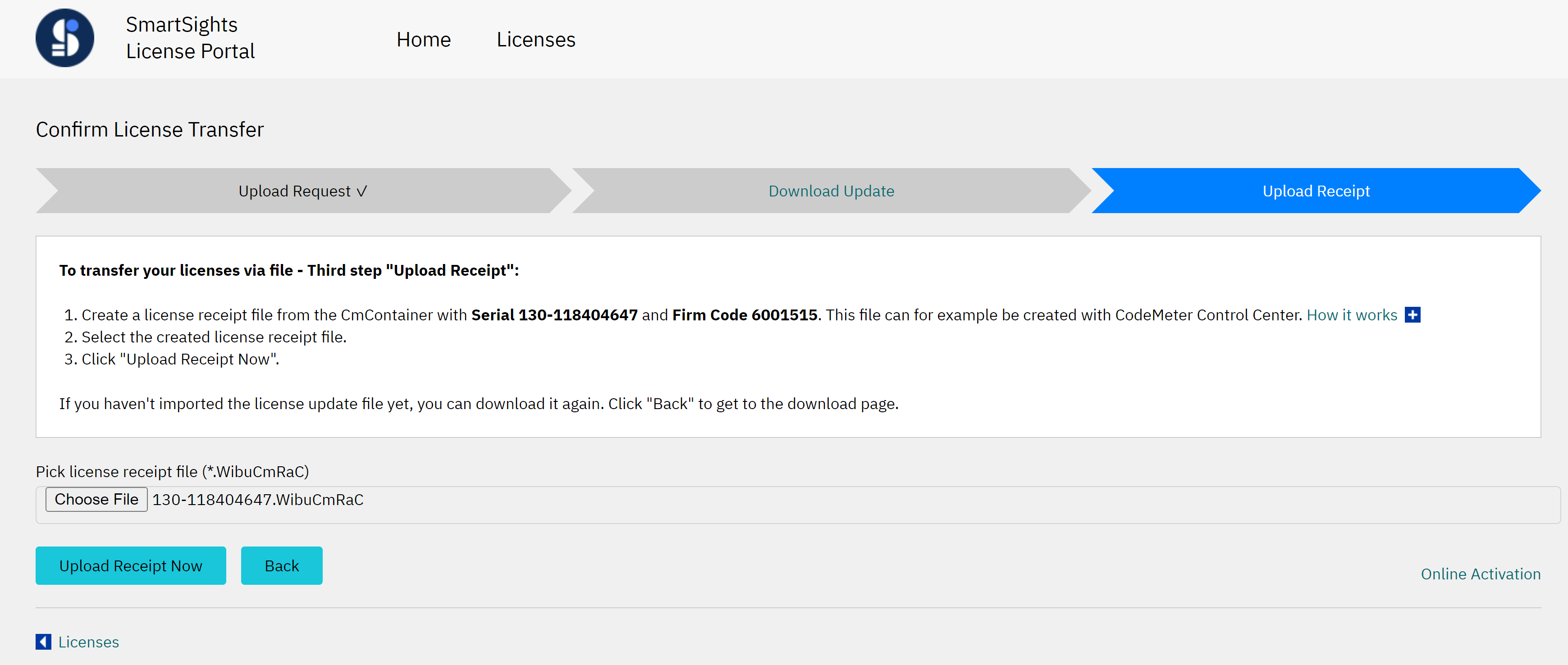
Task: Click the Pick license receipt file label
Action: tap(172, 472)
